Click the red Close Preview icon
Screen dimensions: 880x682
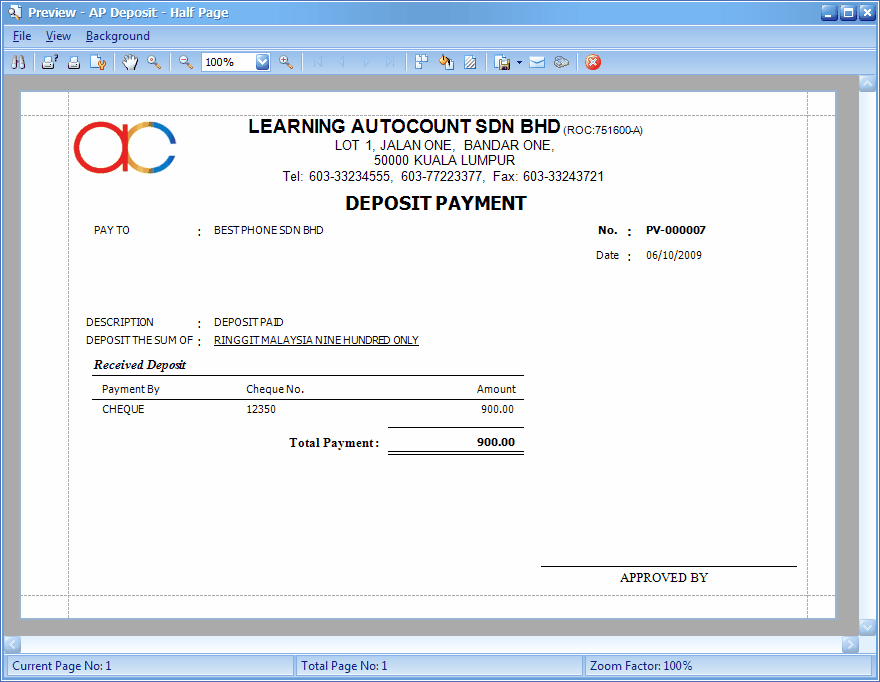[593, 62]
